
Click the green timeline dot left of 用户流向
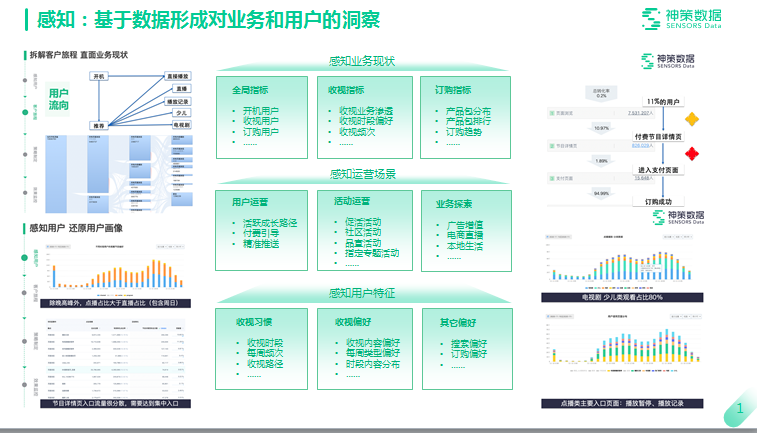(25, 112)
